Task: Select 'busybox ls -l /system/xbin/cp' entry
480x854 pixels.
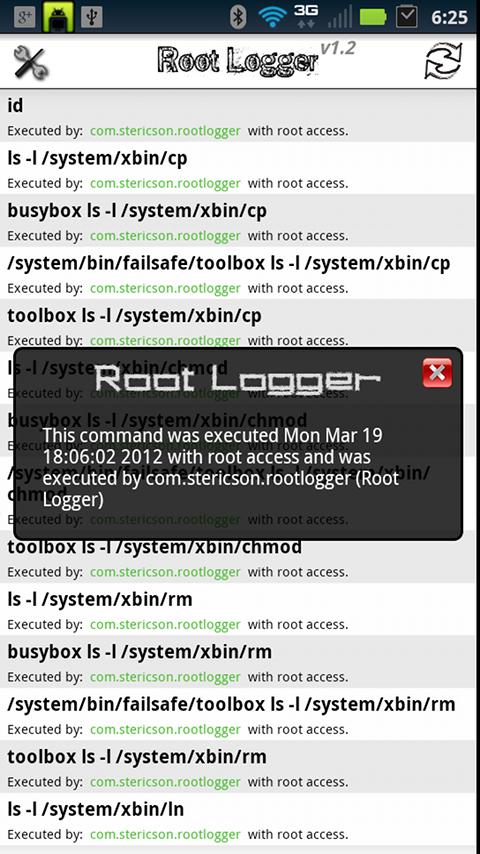Action: coord(238,221)
